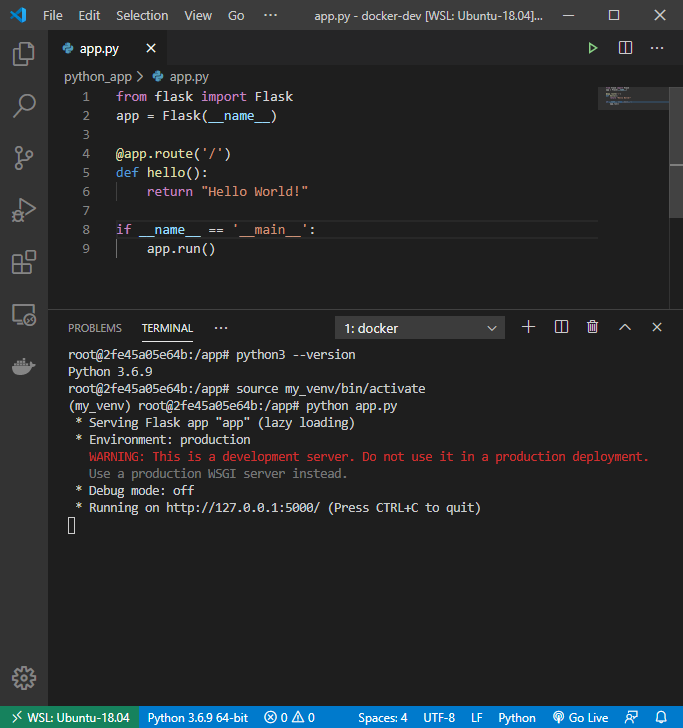The width and height of the screenshot is (683, 728).
Task: Click the http://127.0.0.1:5000/ terminal link
Action: click(243, 507)
